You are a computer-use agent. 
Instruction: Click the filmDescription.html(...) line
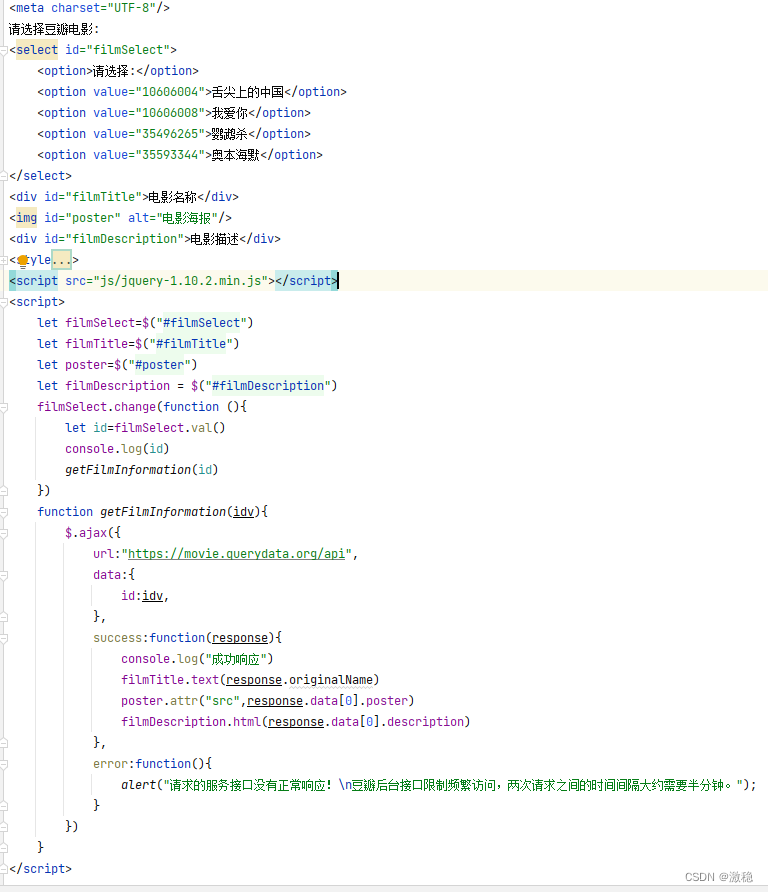(x=295, y=722)
